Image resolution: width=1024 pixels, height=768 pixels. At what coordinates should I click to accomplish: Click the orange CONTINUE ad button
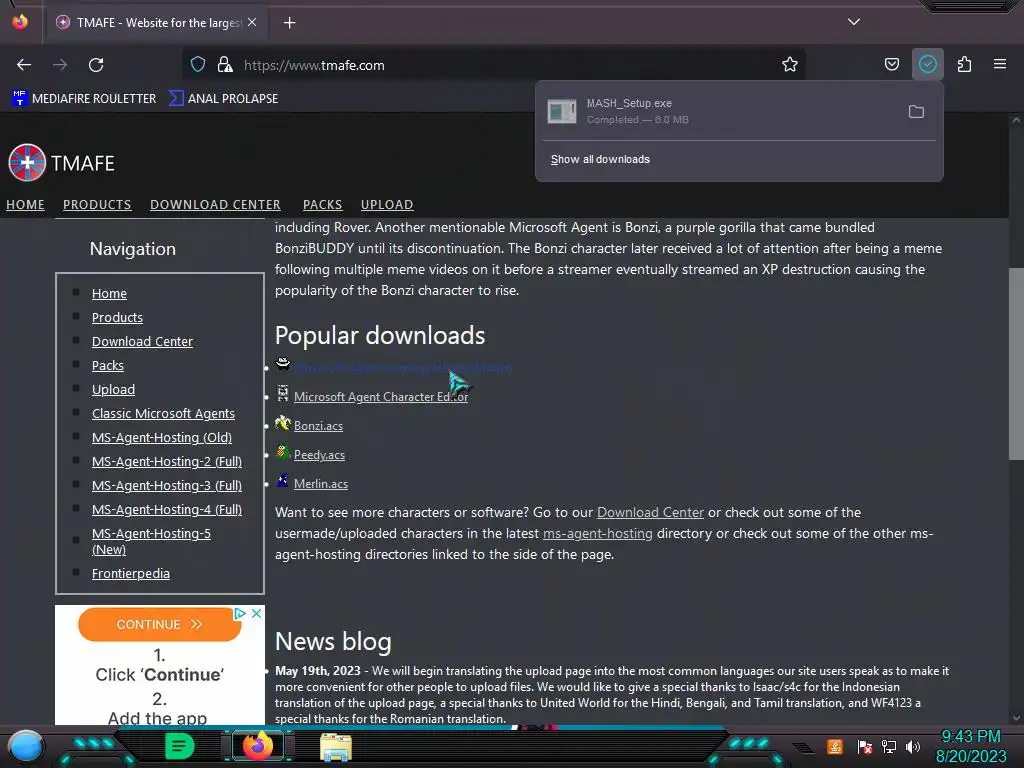tap(159, 624)
